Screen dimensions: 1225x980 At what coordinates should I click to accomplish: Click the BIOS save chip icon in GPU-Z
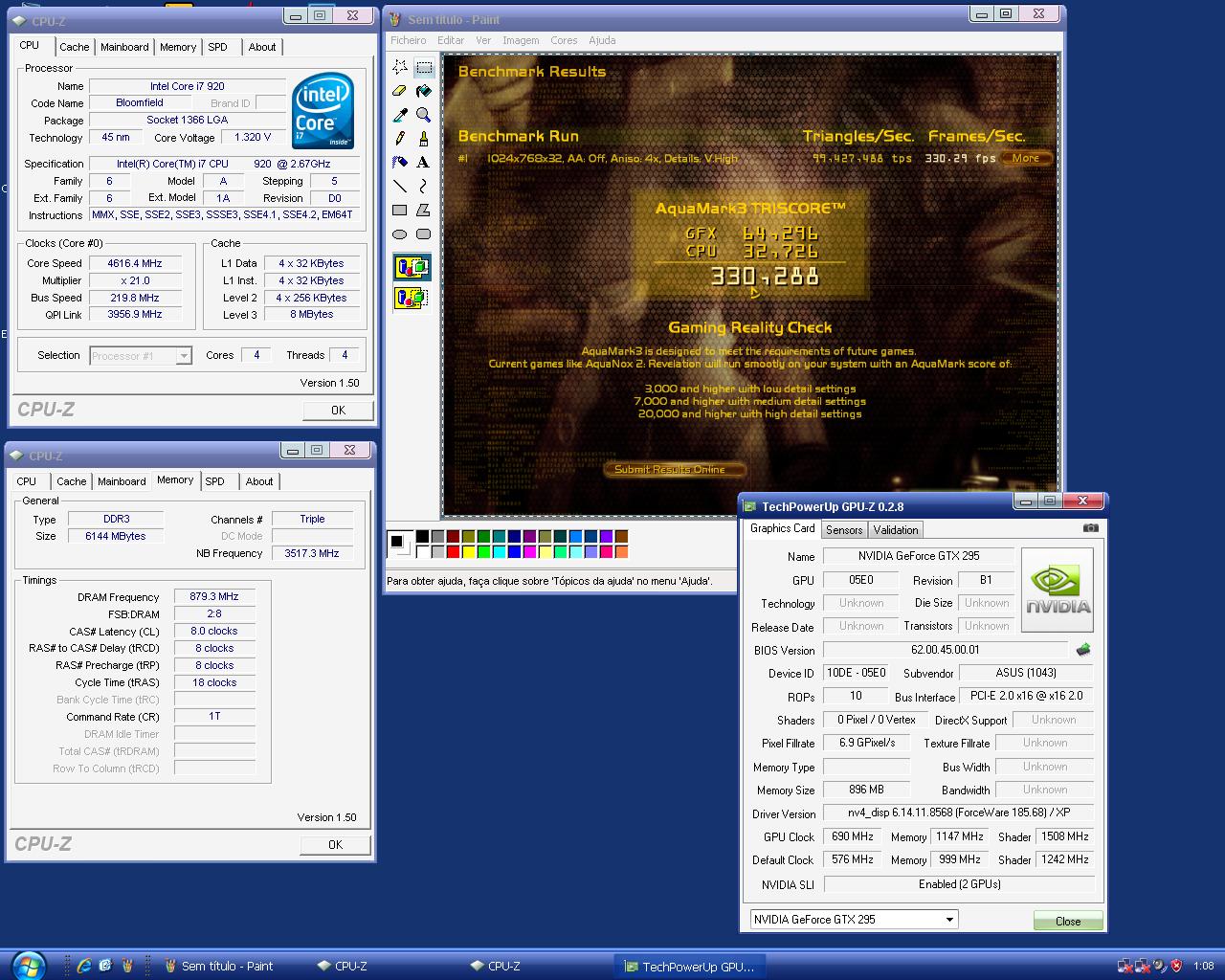tap(1083, 650)
